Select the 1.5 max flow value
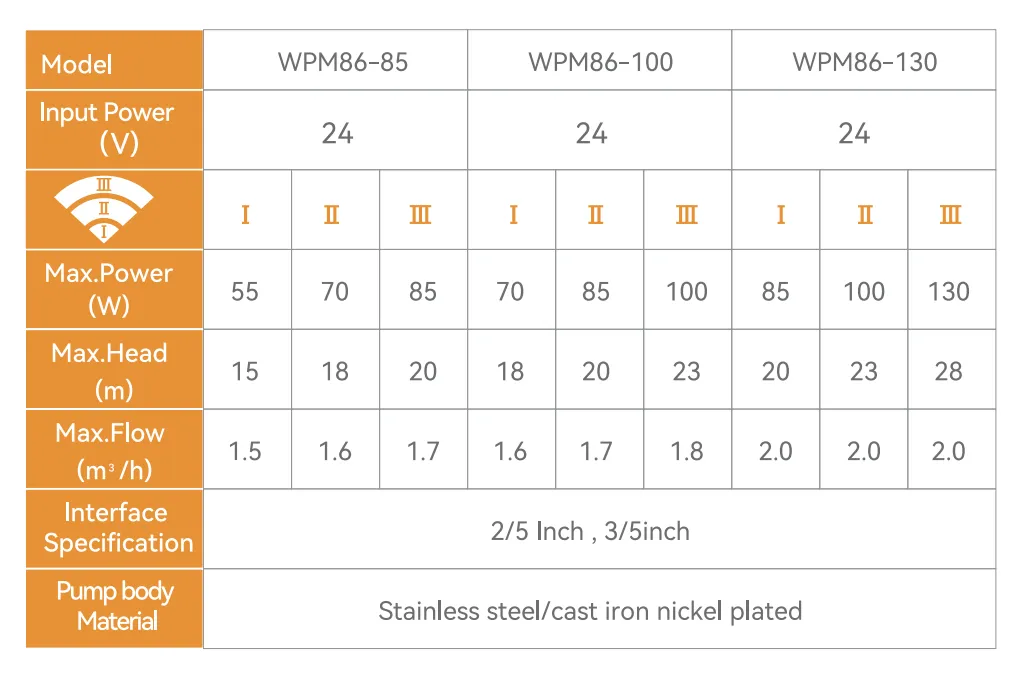 pyautogui.click(x=245, y=451)
